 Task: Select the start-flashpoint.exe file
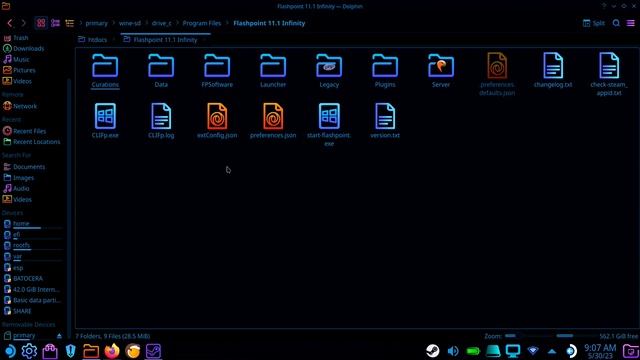329,125
